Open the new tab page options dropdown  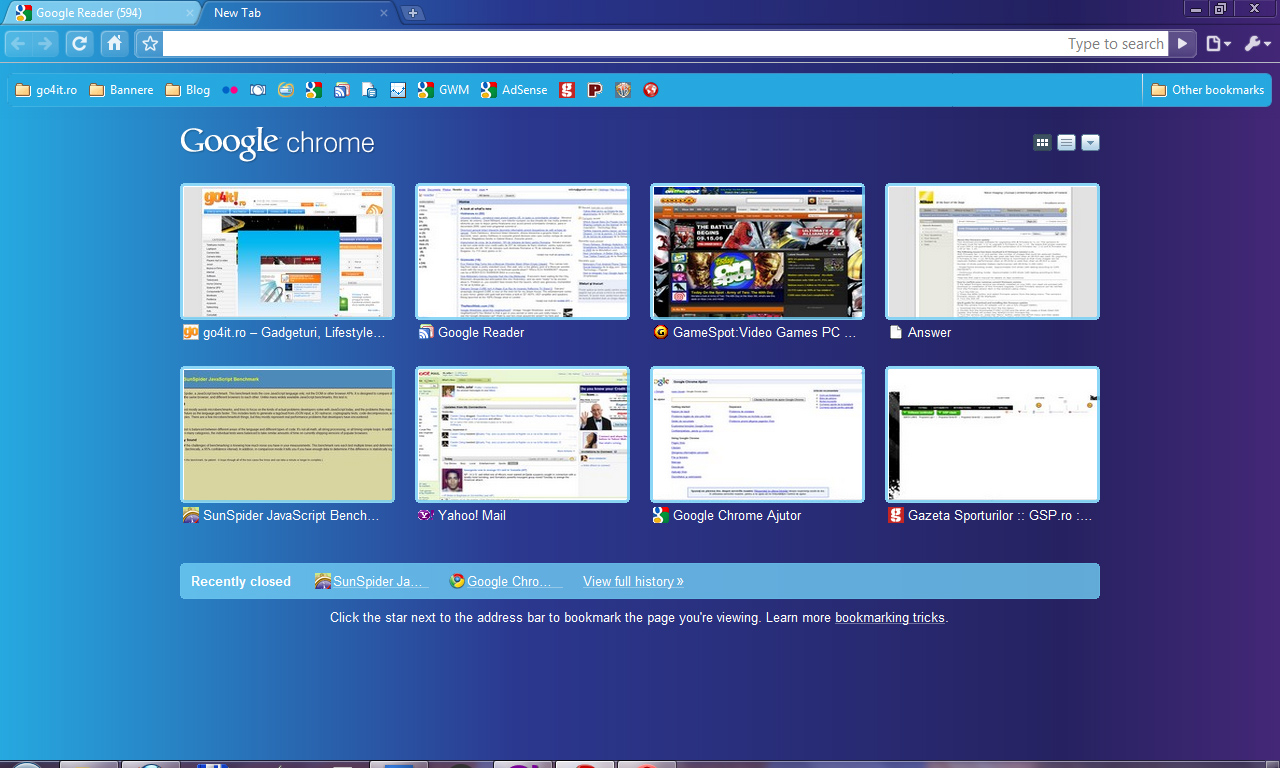click(x=1090, y=143)
